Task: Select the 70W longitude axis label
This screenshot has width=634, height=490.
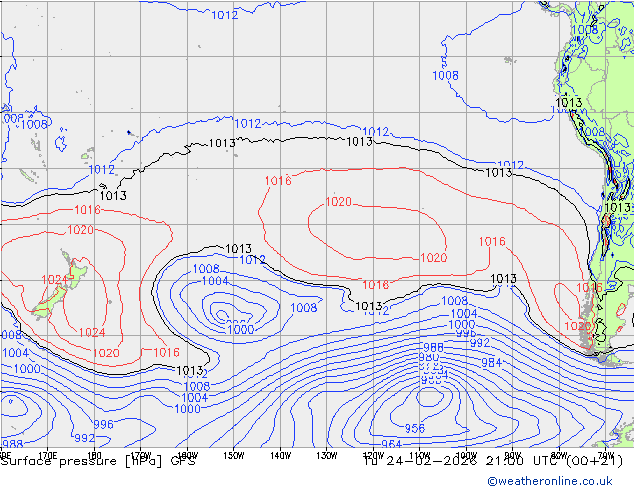Action: pyautogui.click(x=606, y=456)
